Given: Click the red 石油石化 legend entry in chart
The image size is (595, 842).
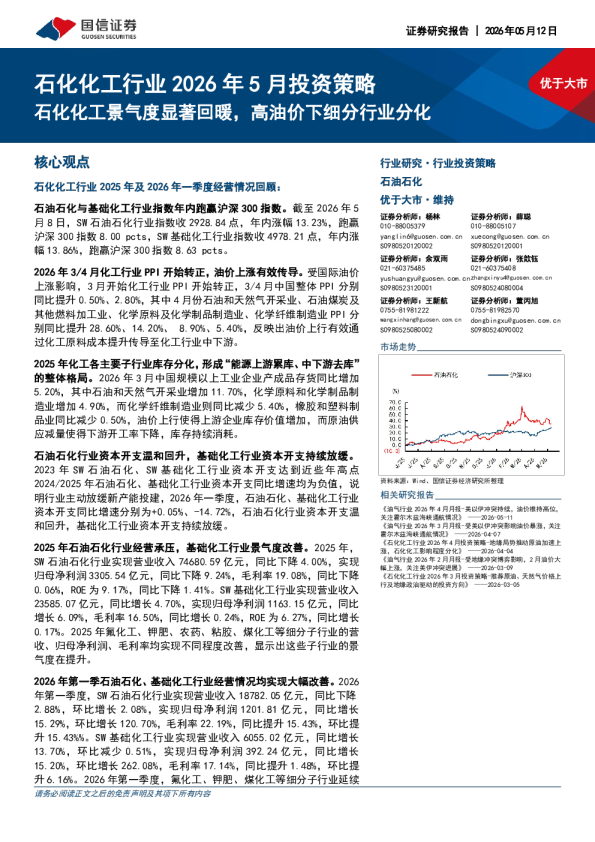Looking at the screenshot, I should tap(435, 375).
